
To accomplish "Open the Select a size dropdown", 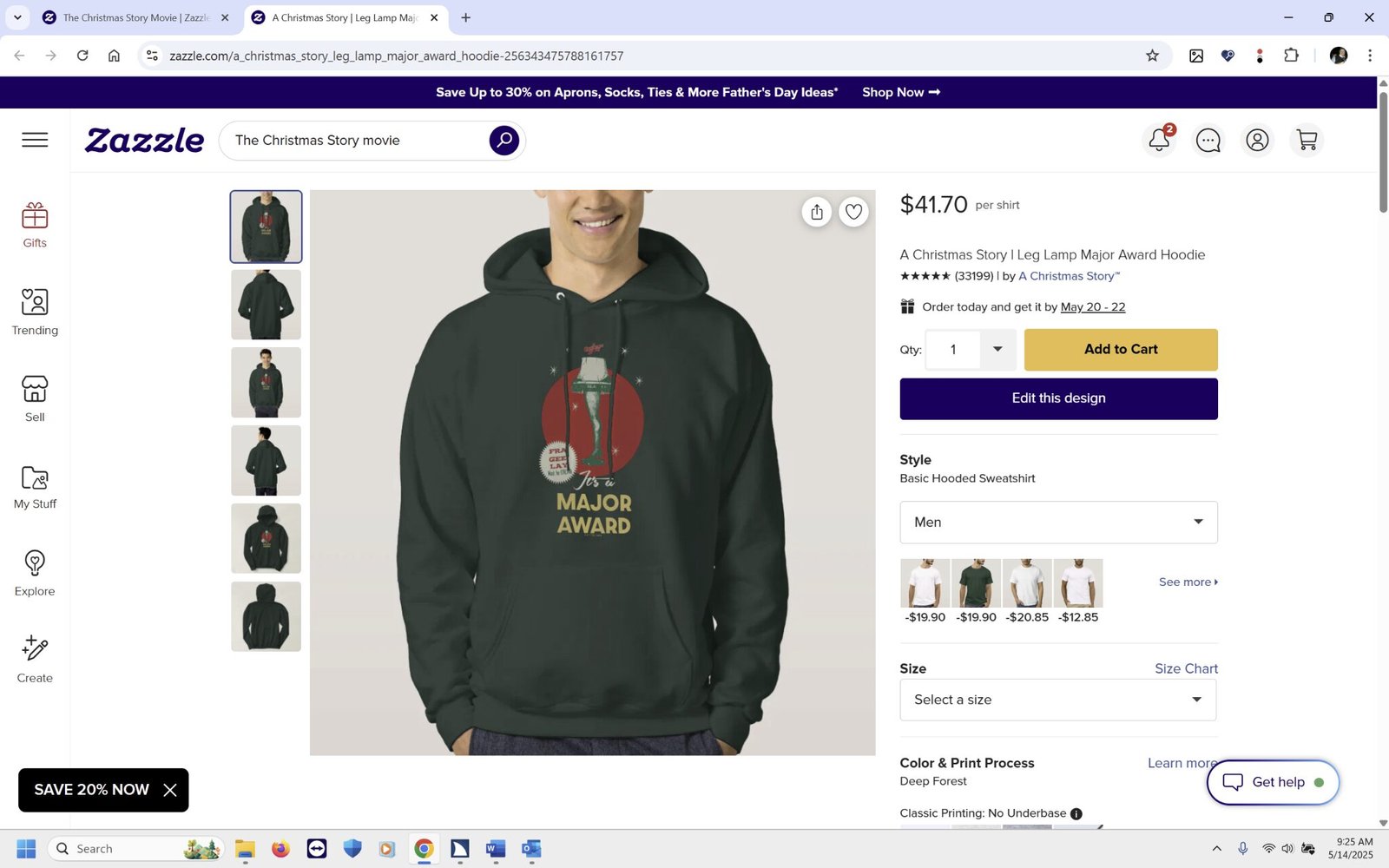I will point(1057,700).
